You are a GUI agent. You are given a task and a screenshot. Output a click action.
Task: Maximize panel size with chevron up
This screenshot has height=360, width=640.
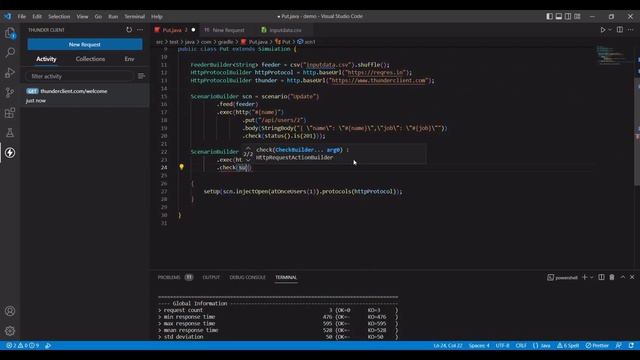[622, 277]
